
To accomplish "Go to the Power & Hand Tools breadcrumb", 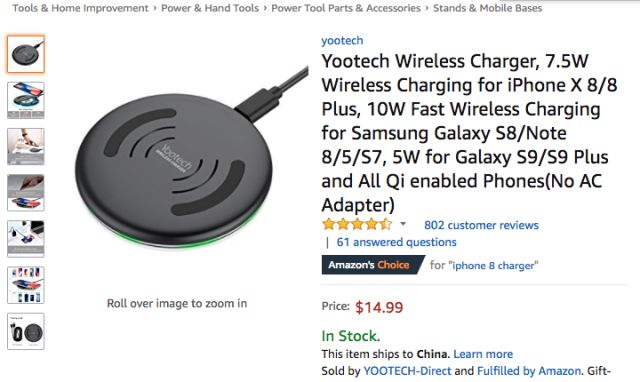I will [210, 8].
